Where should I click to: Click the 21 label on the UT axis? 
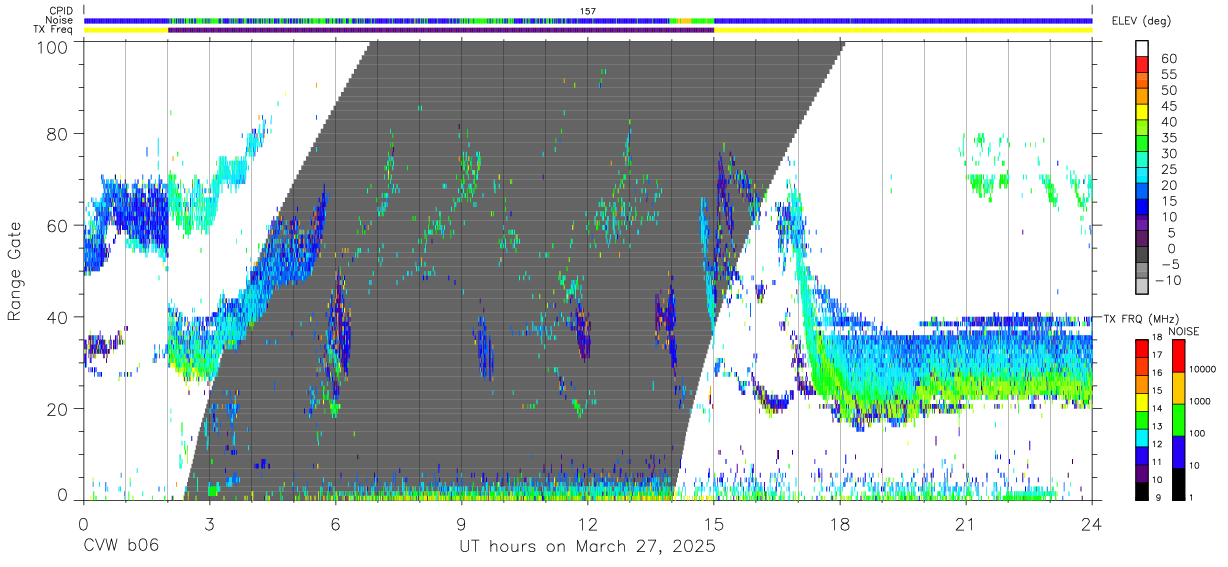pos(966,524)
